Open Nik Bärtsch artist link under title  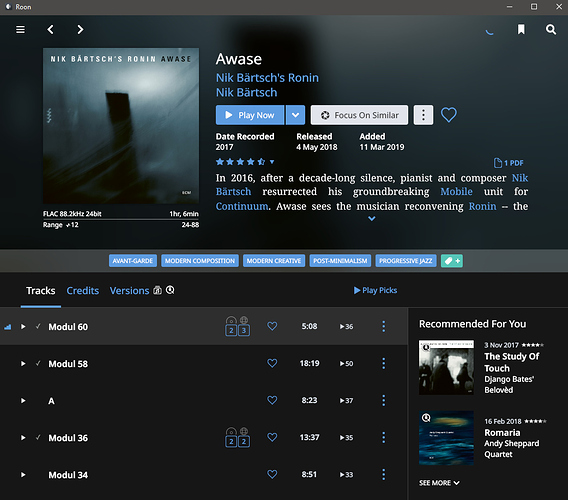246,93
